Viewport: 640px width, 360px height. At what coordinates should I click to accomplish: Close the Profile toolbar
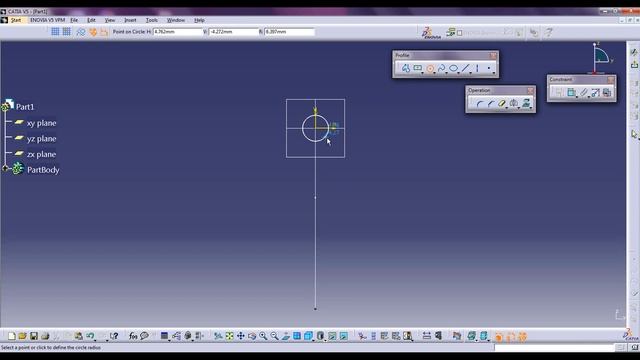coord(493,55)
